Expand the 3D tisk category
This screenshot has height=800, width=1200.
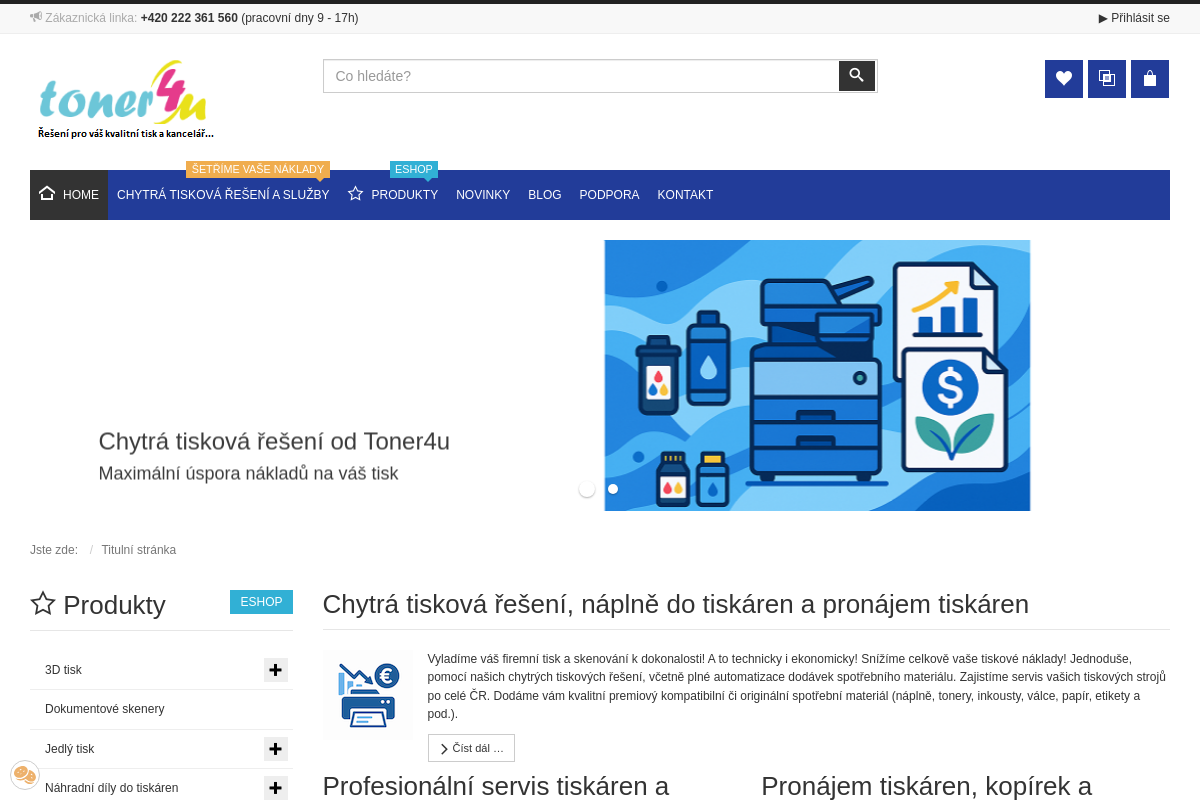click(276, 670)
